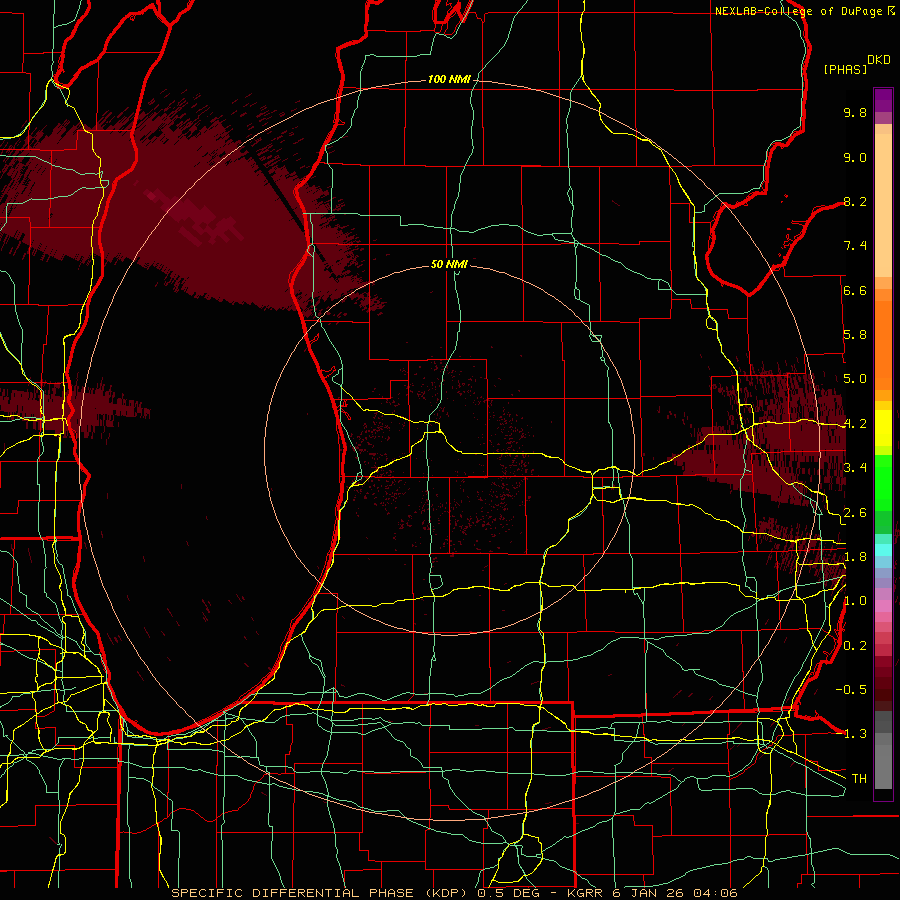Click the 1.0 legend value
Image resolution: width=900 pixels, height=900 pixels.
click(855, 601)
